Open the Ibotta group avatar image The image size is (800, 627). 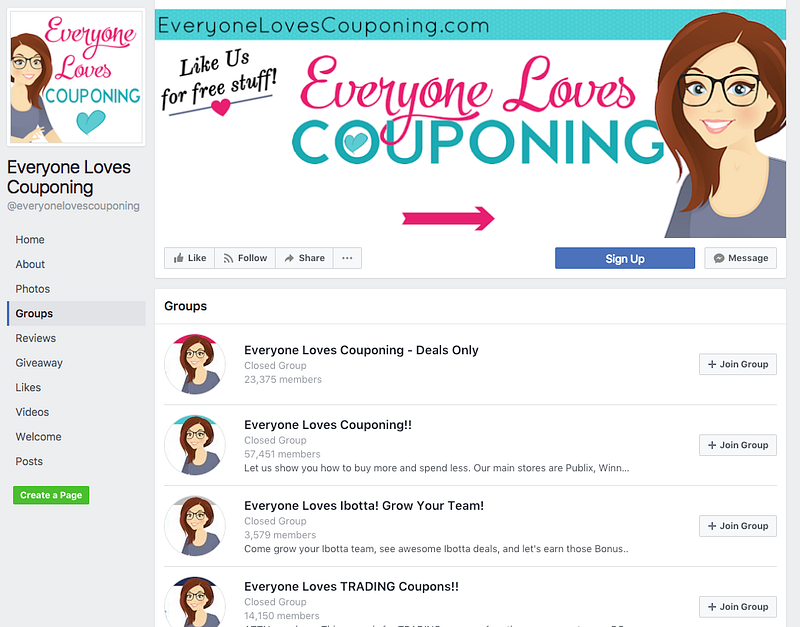click(195, 526)
